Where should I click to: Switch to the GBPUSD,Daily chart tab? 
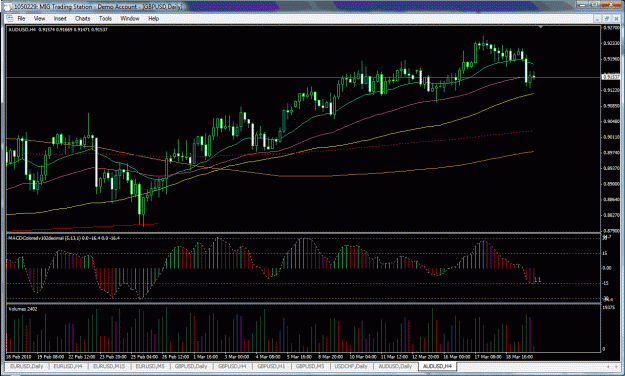pos(191,366)
